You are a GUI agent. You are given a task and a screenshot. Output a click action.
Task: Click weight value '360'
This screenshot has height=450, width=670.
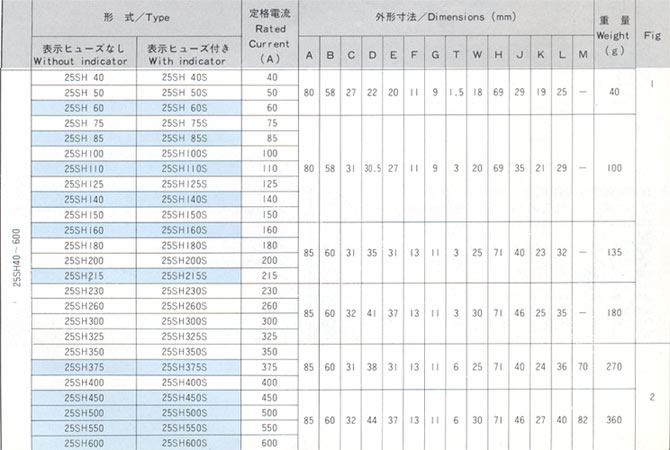point(614,420)
